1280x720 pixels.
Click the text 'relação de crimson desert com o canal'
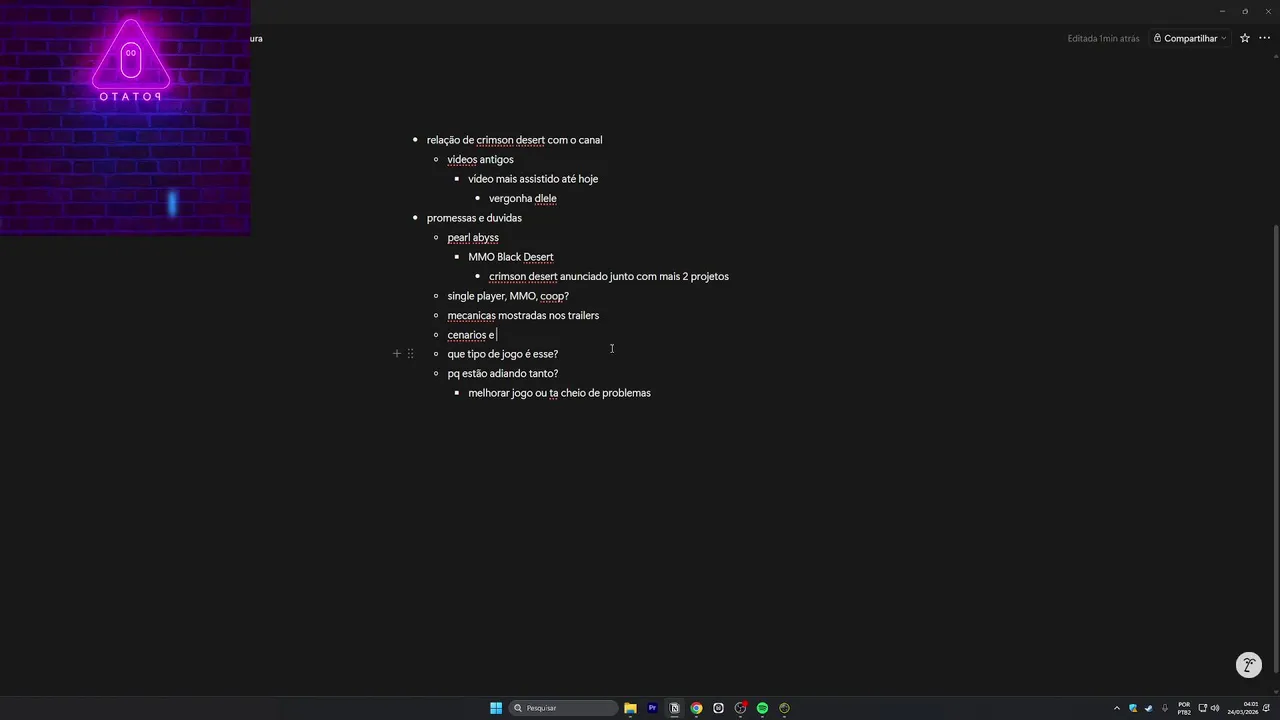(514, 140)
